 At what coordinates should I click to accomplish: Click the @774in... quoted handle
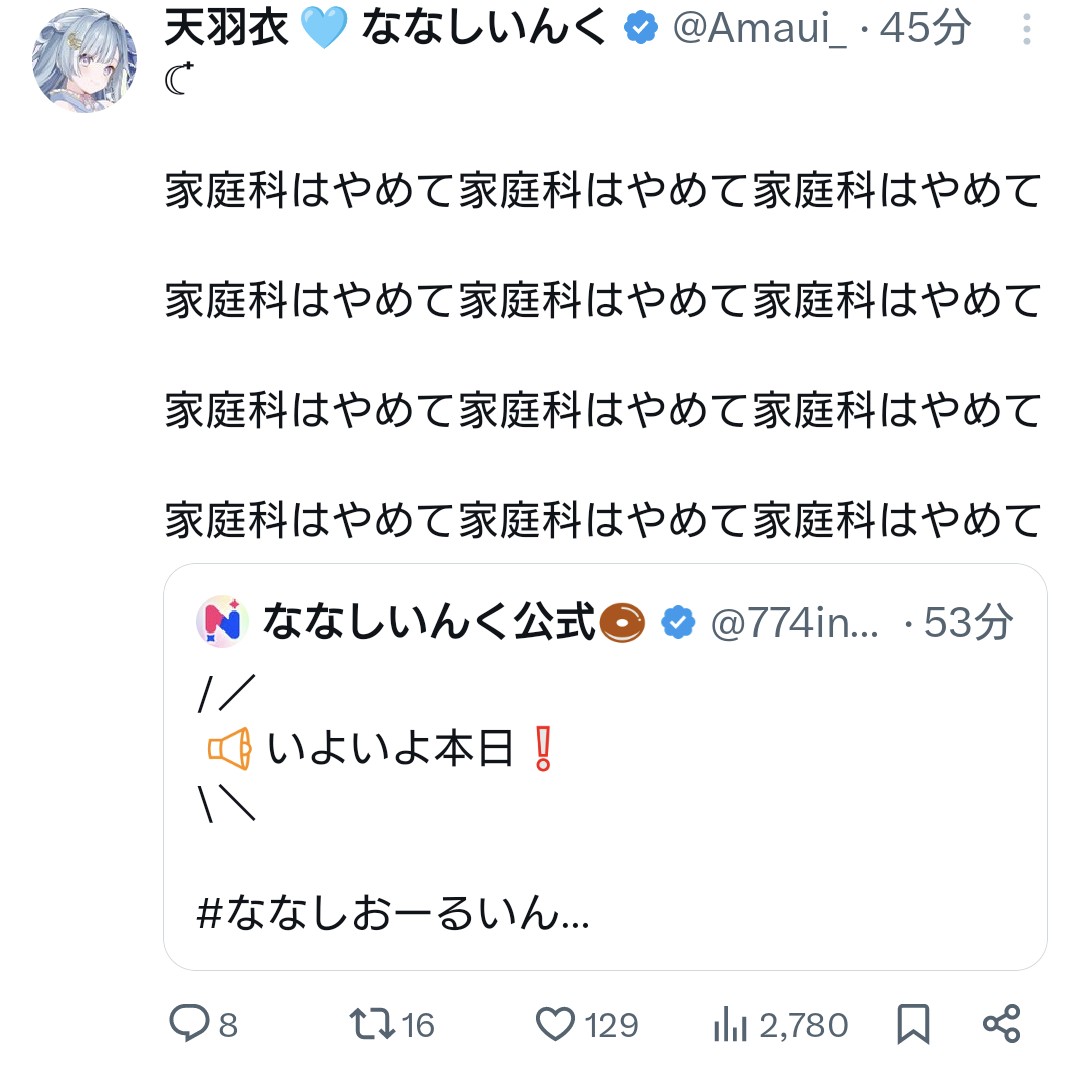point(794,622)
